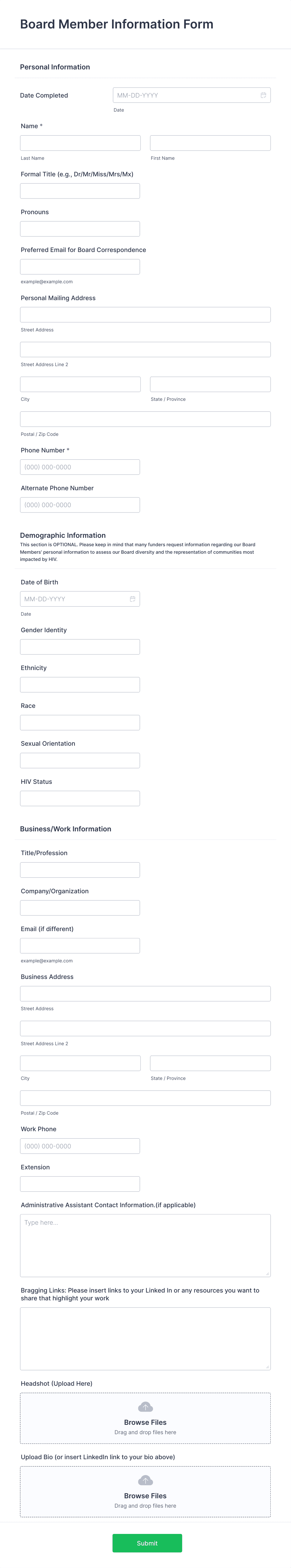Select the Pronouns input field
291x1568 pixels.
tap(80, 229)
